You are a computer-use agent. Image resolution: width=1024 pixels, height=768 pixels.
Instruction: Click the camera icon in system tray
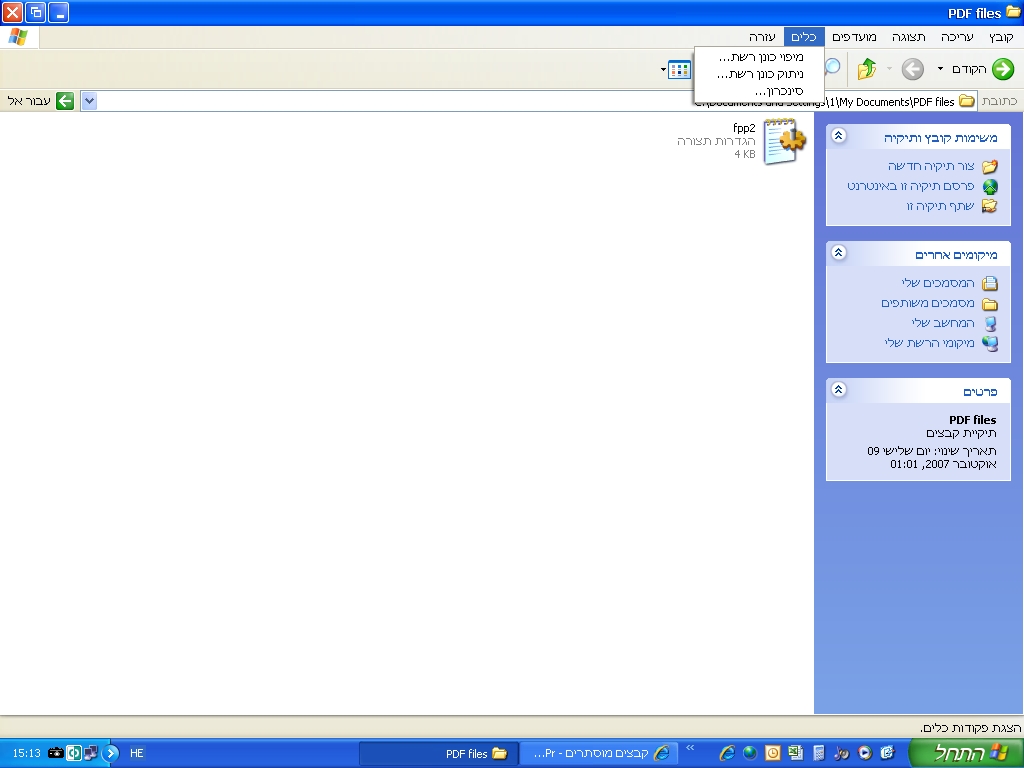[x=56, y=753]
